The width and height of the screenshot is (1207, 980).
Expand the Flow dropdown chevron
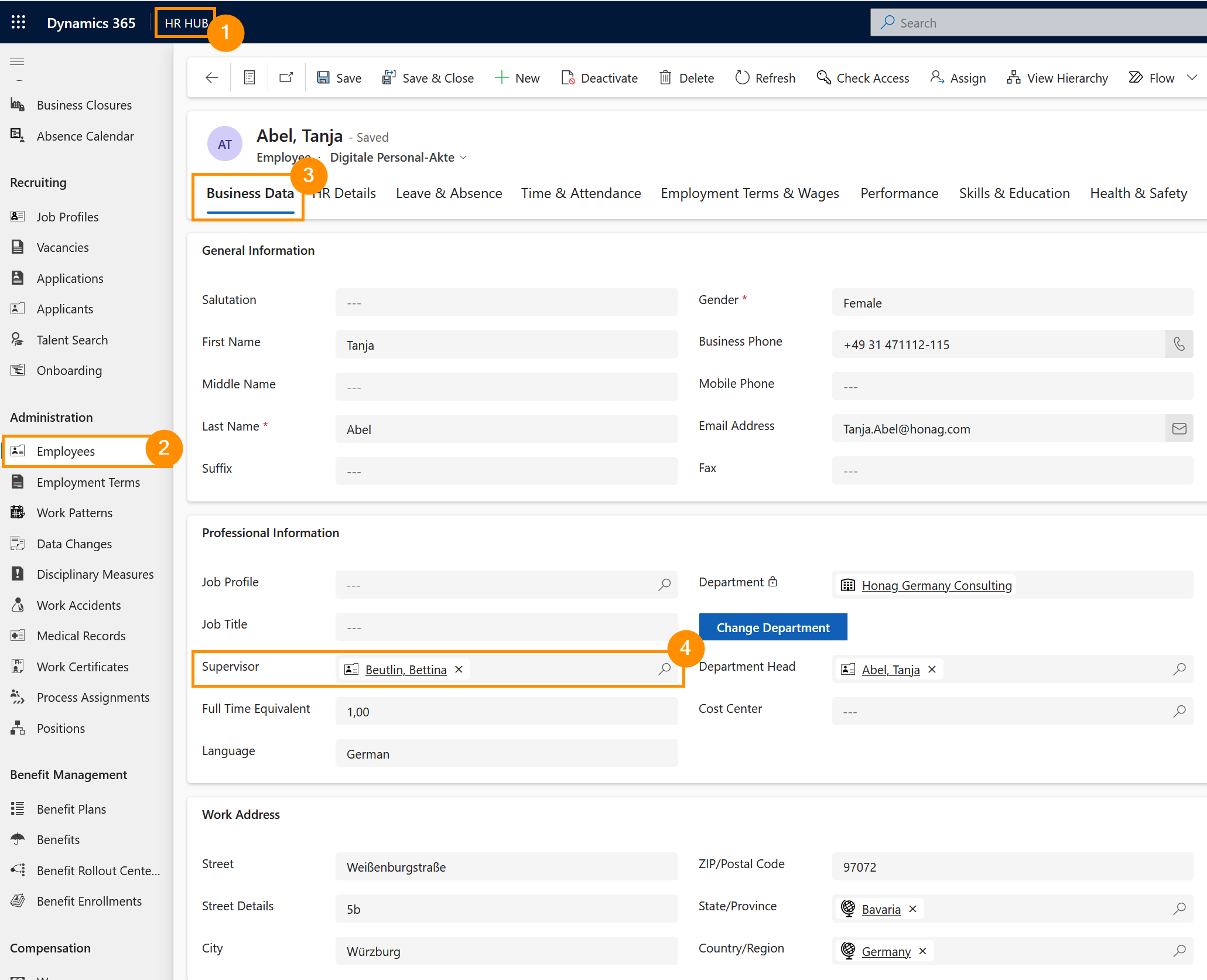point(1192,78)
